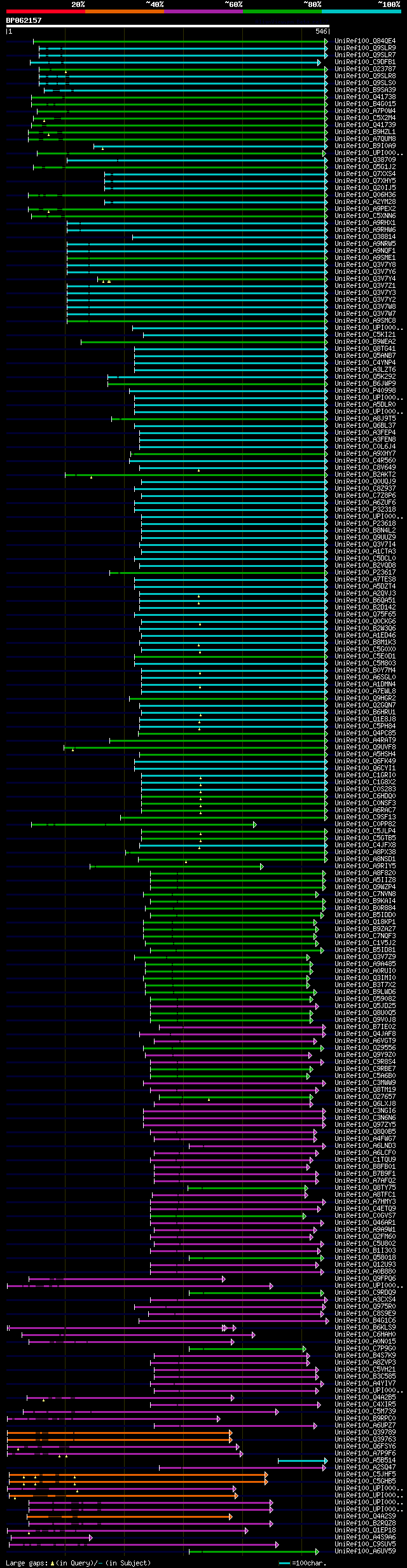This screenshot has width=407, height=1568.
Task: Open hit UniRef100_B9SA39
Action: (365, 90)
